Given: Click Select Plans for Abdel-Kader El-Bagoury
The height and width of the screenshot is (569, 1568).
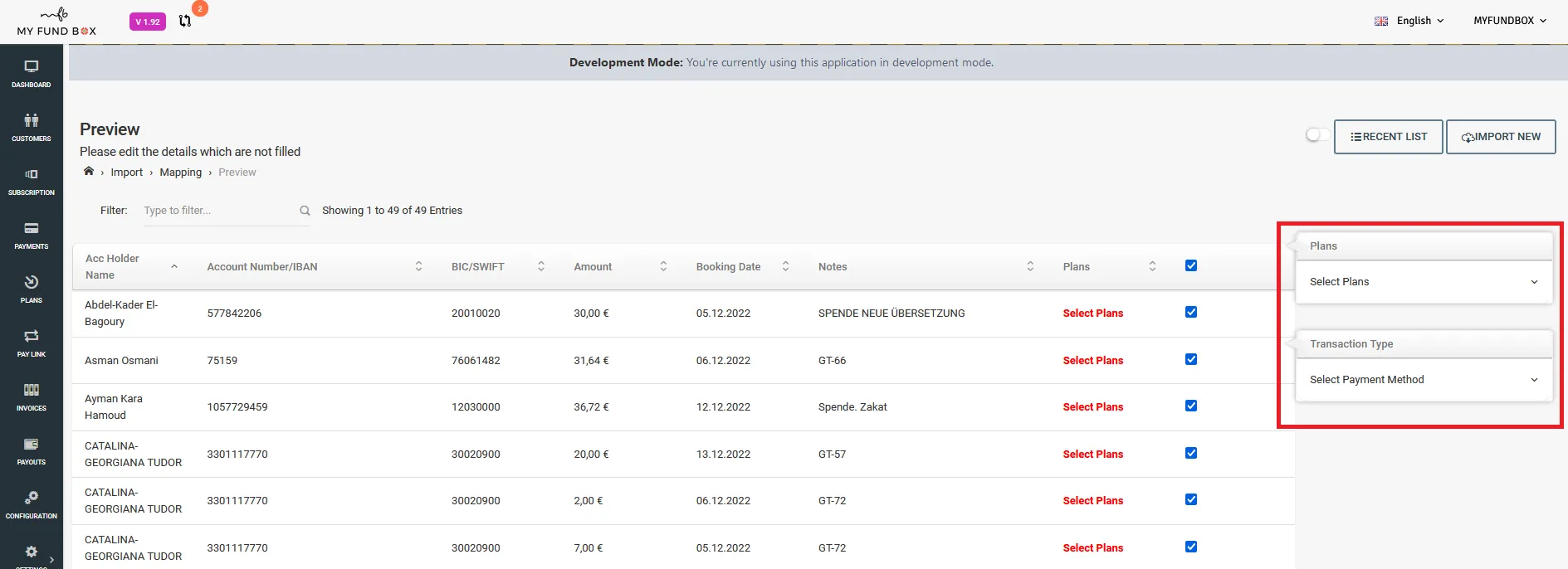Looking at the screenshot, I should coord(1092,314).
